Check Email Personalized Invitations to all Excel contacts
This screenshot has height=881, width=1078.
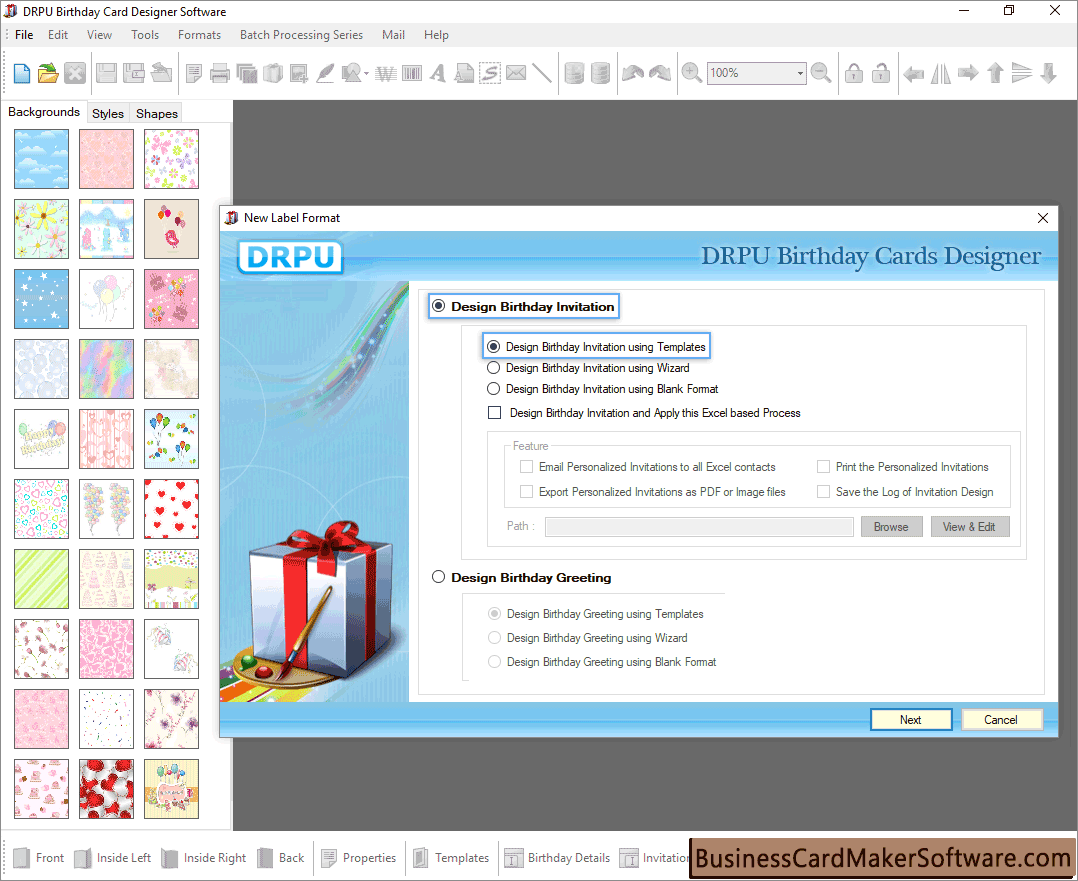(x=527, y=467)
